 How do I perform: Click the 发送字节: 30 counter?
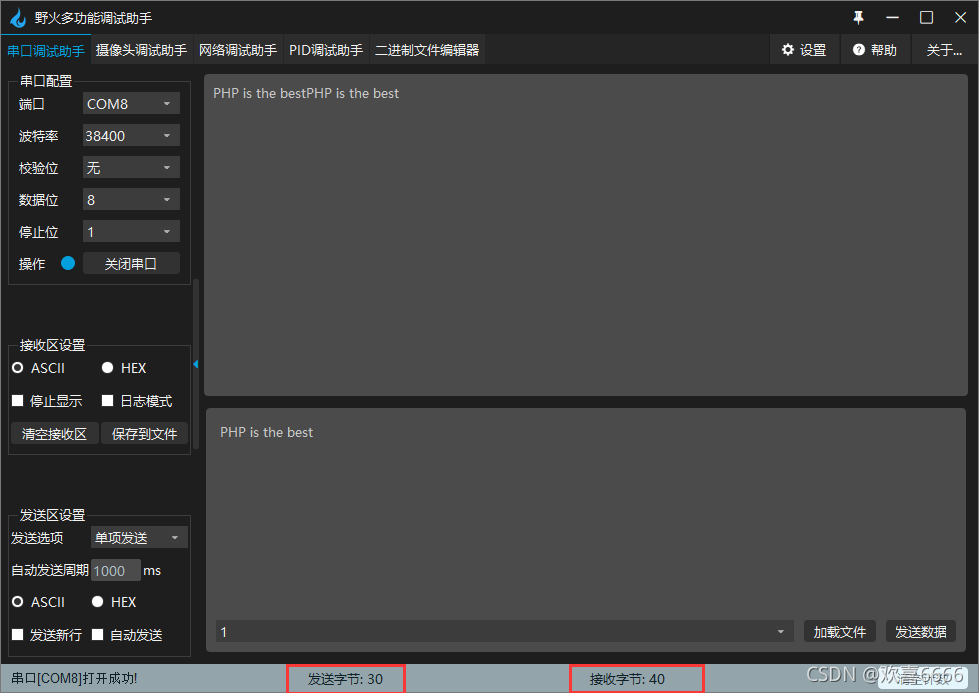click(345, 679)
